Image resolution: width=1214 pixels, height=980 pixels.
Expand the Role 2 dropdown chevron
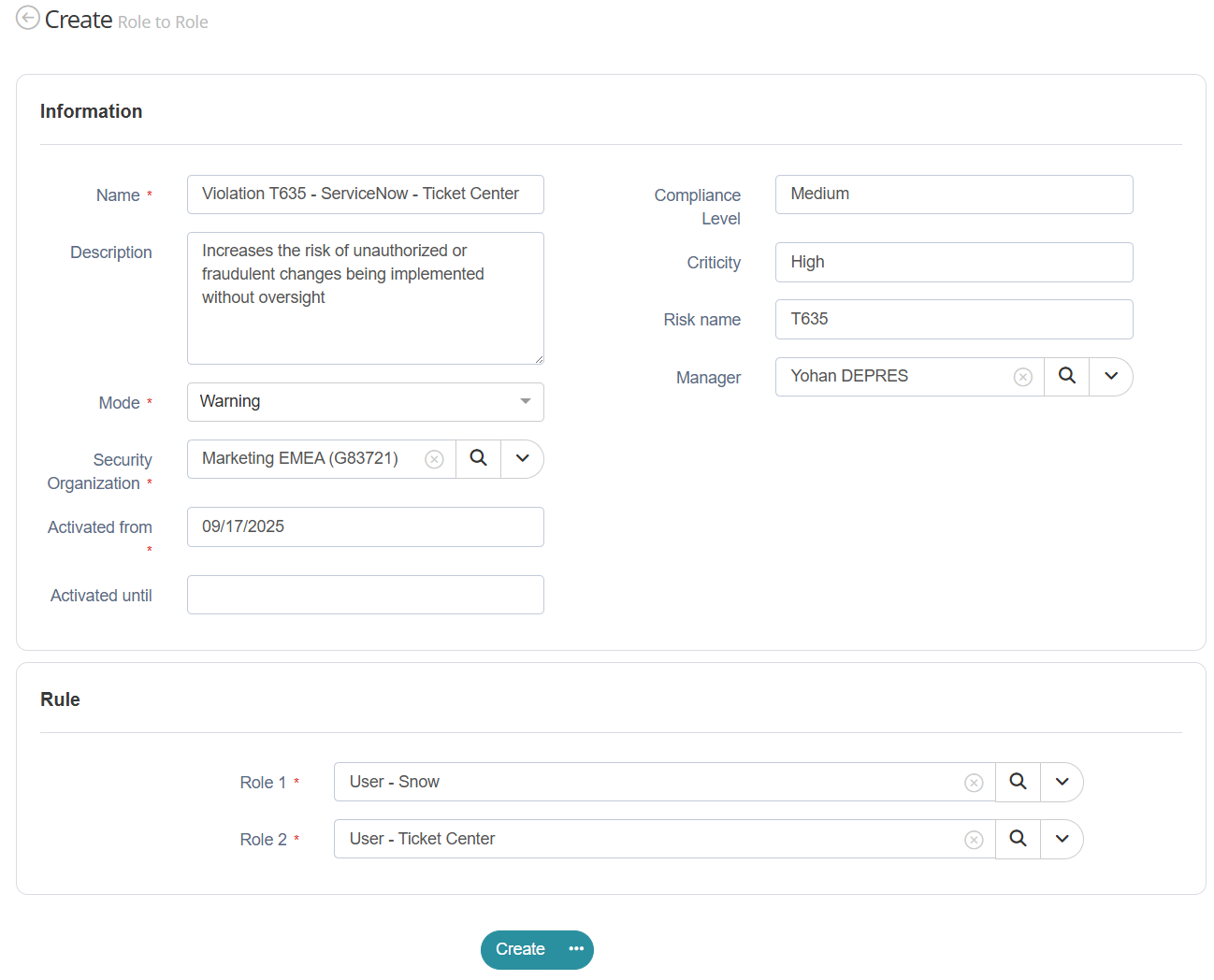point(1062,839)
